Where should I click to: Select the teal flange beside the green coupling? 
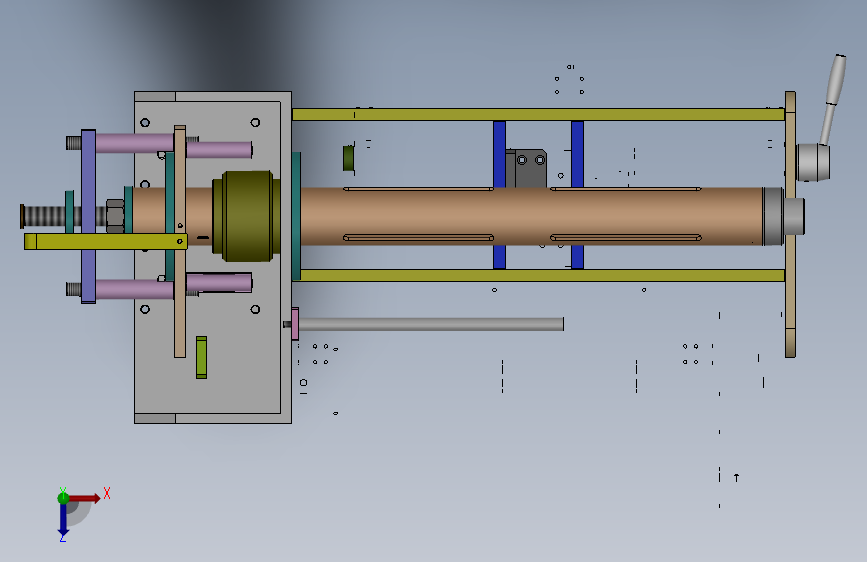[296, 216]
